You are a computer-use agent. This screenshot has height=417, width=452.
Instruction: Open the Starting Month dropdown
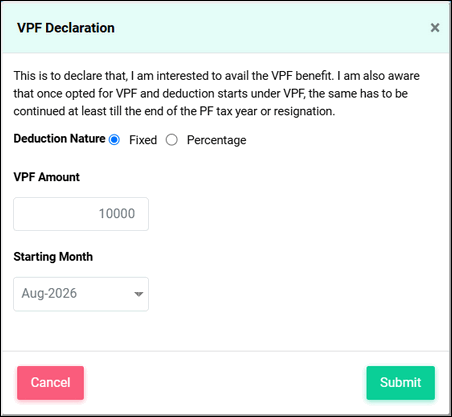(81, 294)
